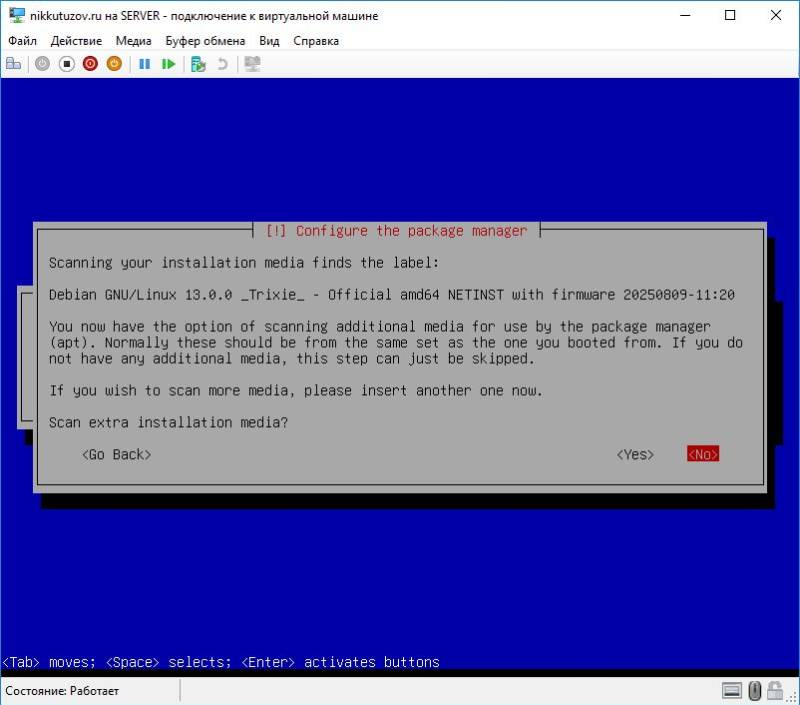The height and width of the screenshot is (705, 800).
Task: Open the Файл menu
Action: (22, 41)
